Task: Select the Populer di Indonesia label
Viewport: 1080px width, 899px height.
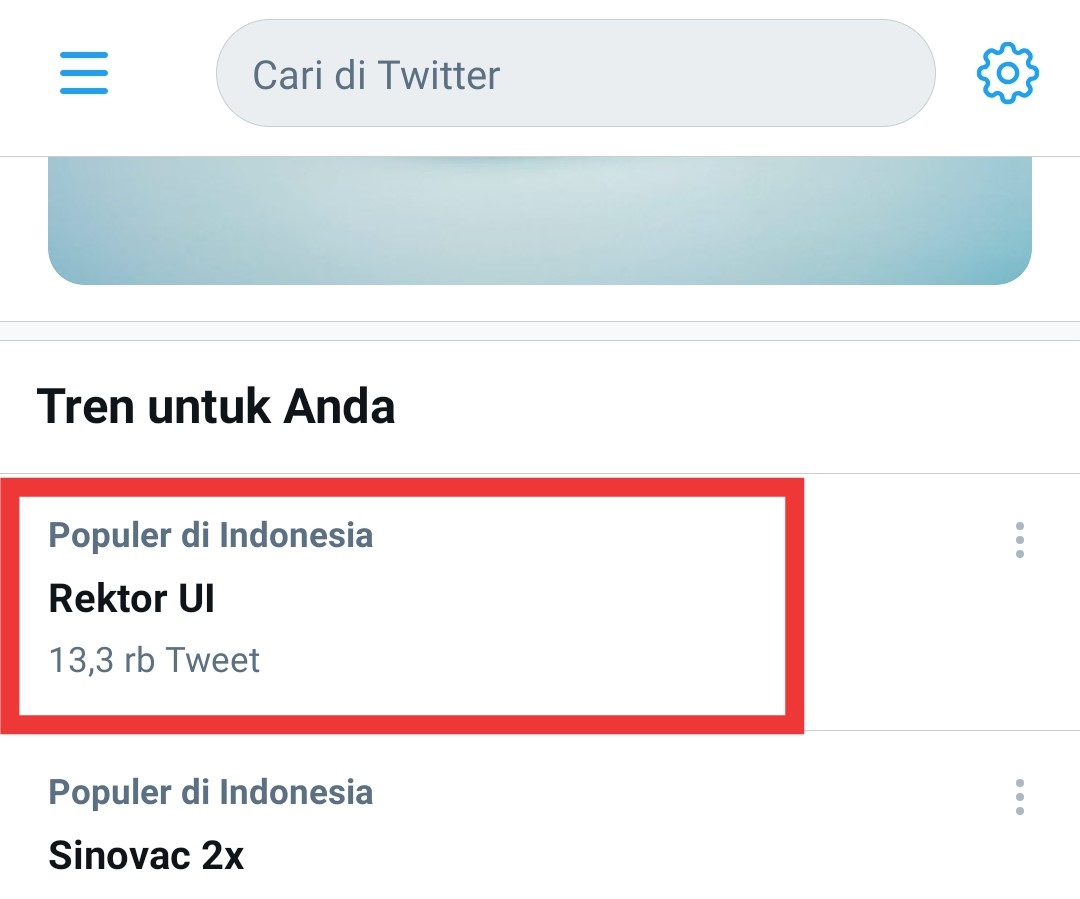Action: (x=210, y=536)
